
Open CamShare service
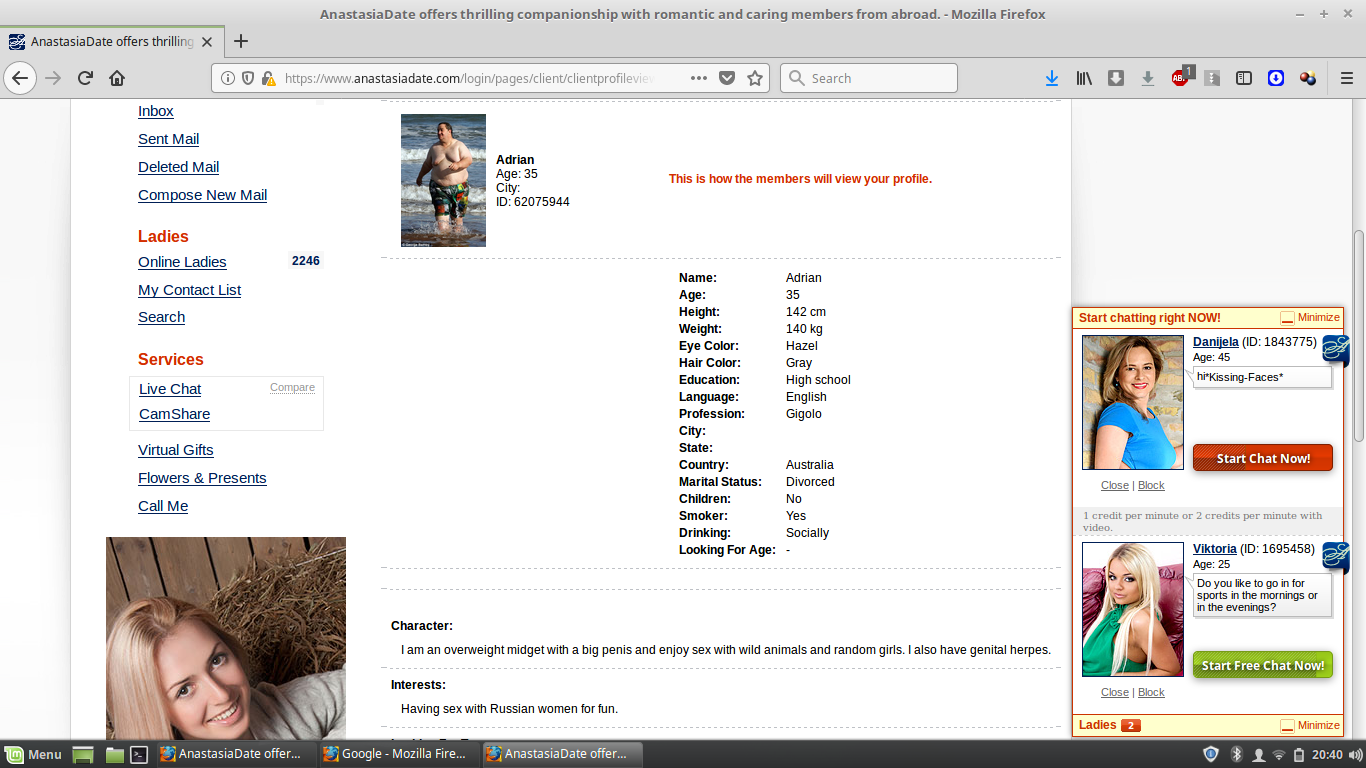click(x=174, y=414)
